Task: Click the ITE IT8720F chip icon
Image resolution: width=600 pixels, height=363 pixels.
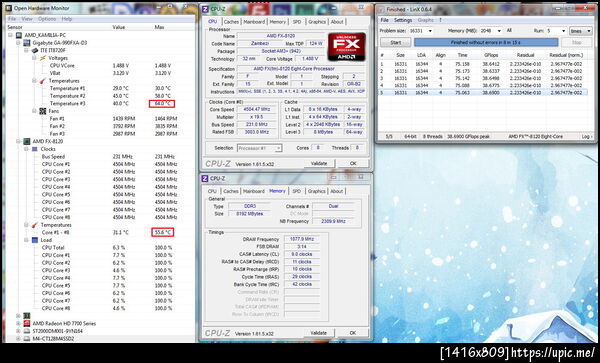Action: pyautogui.click(x=35, y=50)
